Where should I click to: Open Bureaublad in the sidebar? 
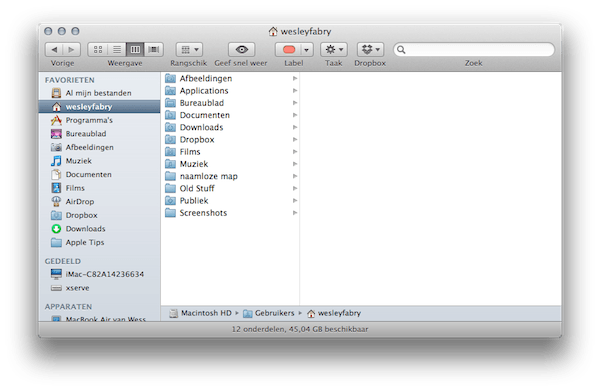point(99,134)
